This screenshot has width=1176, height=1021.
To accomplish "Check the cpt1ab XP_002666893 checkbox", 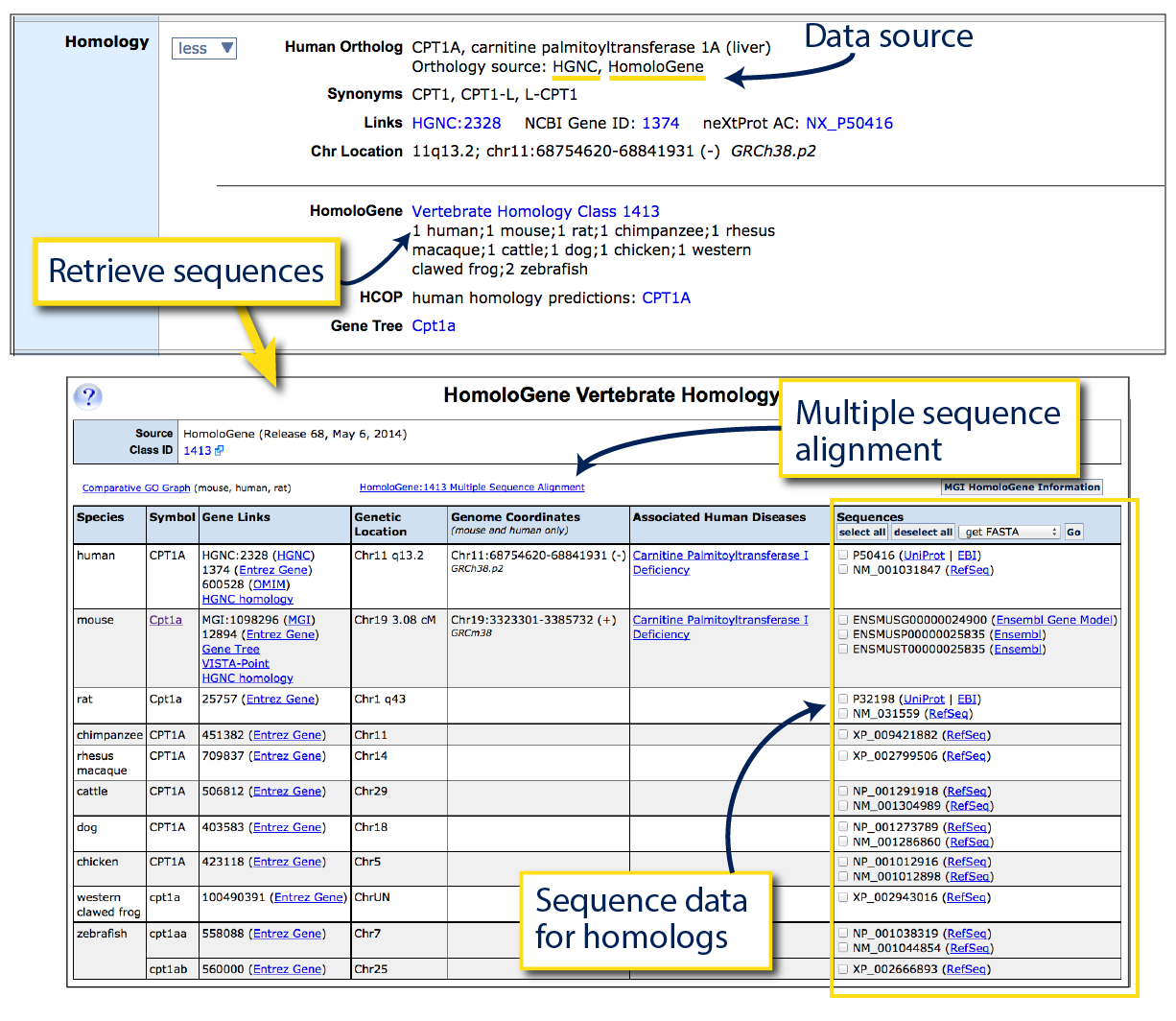I will tap(843, 969).
